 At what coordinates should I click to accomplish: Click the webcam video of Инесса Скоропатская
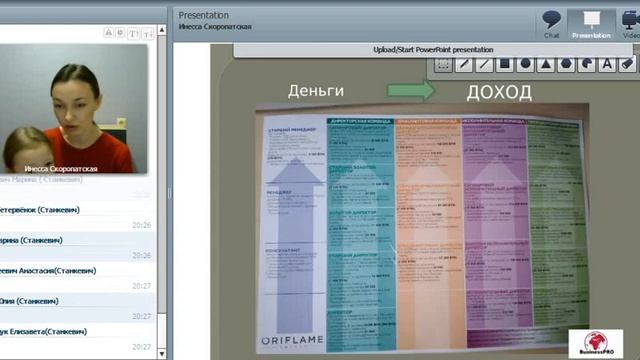coord(73,109)
